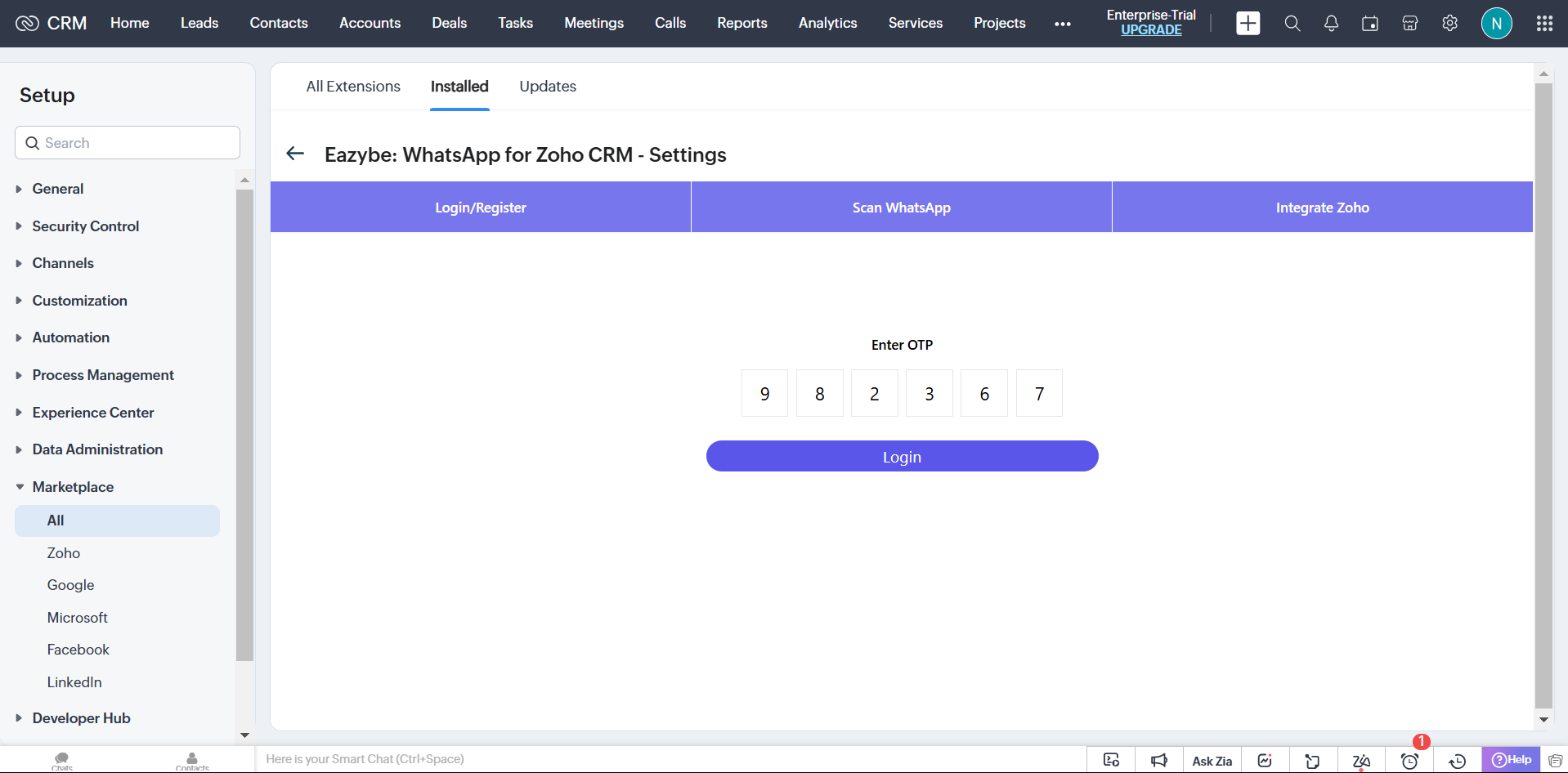Select Microsoft under Marketplace
This screenshot has width=1568, height=773.
(x=78, y=618)
